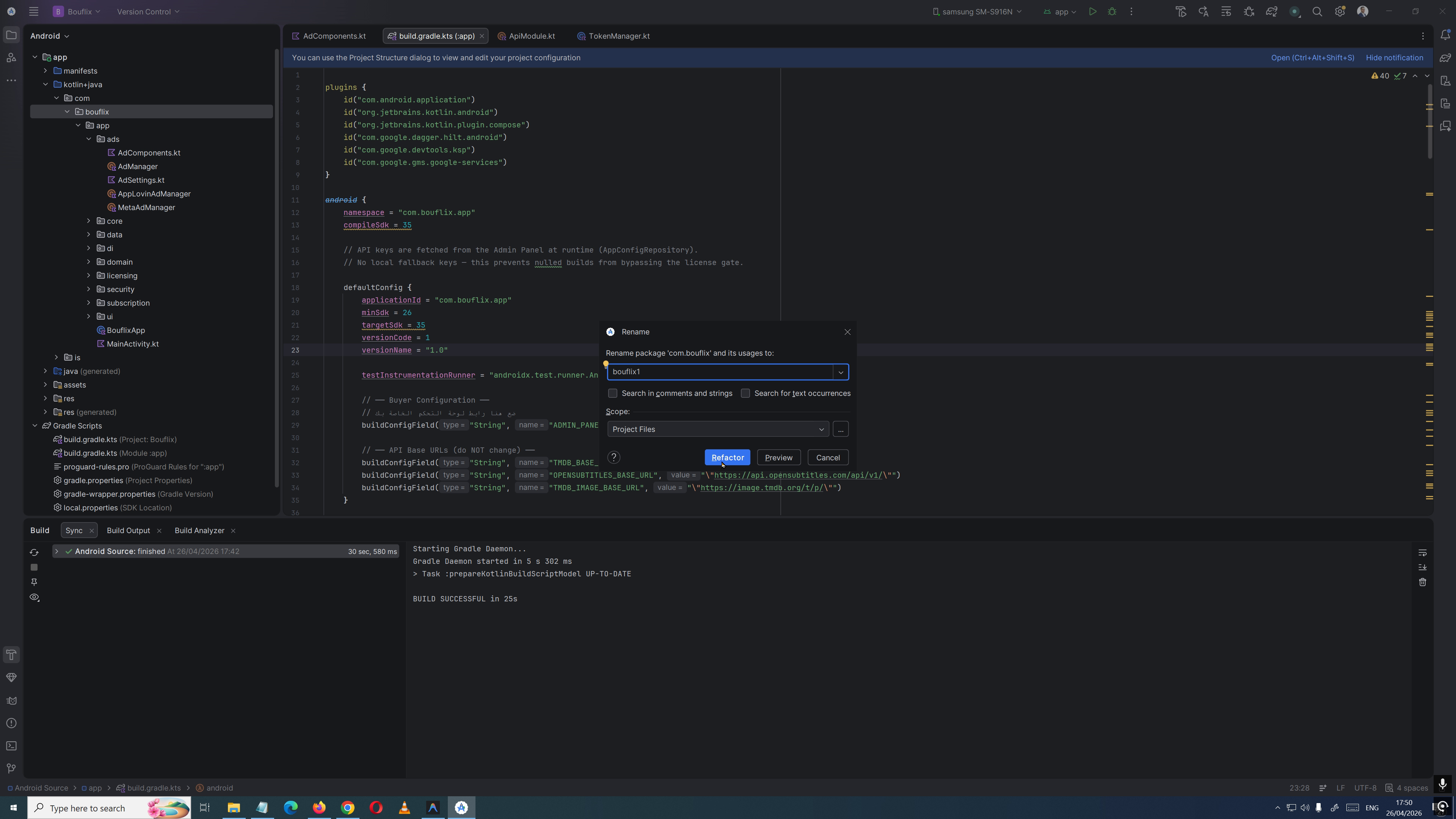Click the Preview button in Rename dialog
The height and width of the screenshot is (819, 1456).
click(778, 457)
